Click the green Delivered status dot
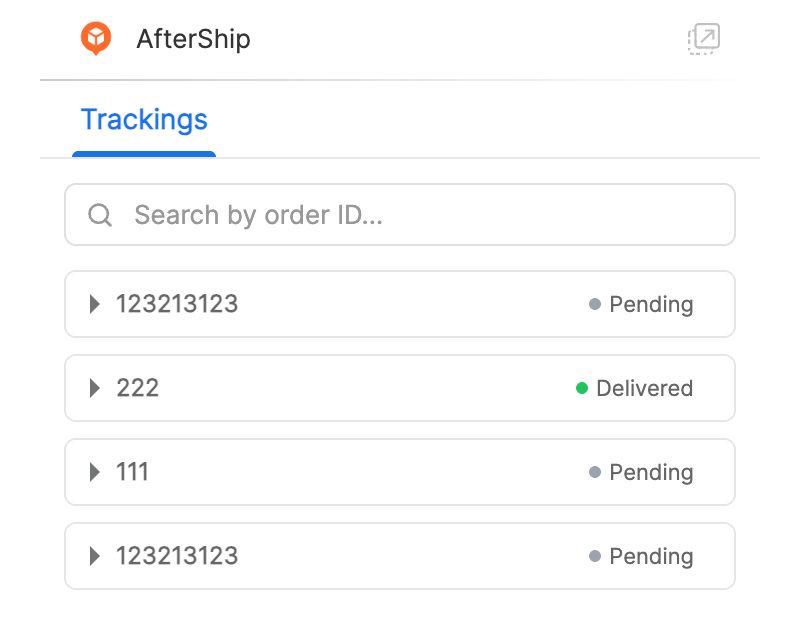The height and width of the screenshot is (618, 800). click(x=582, y=388)
